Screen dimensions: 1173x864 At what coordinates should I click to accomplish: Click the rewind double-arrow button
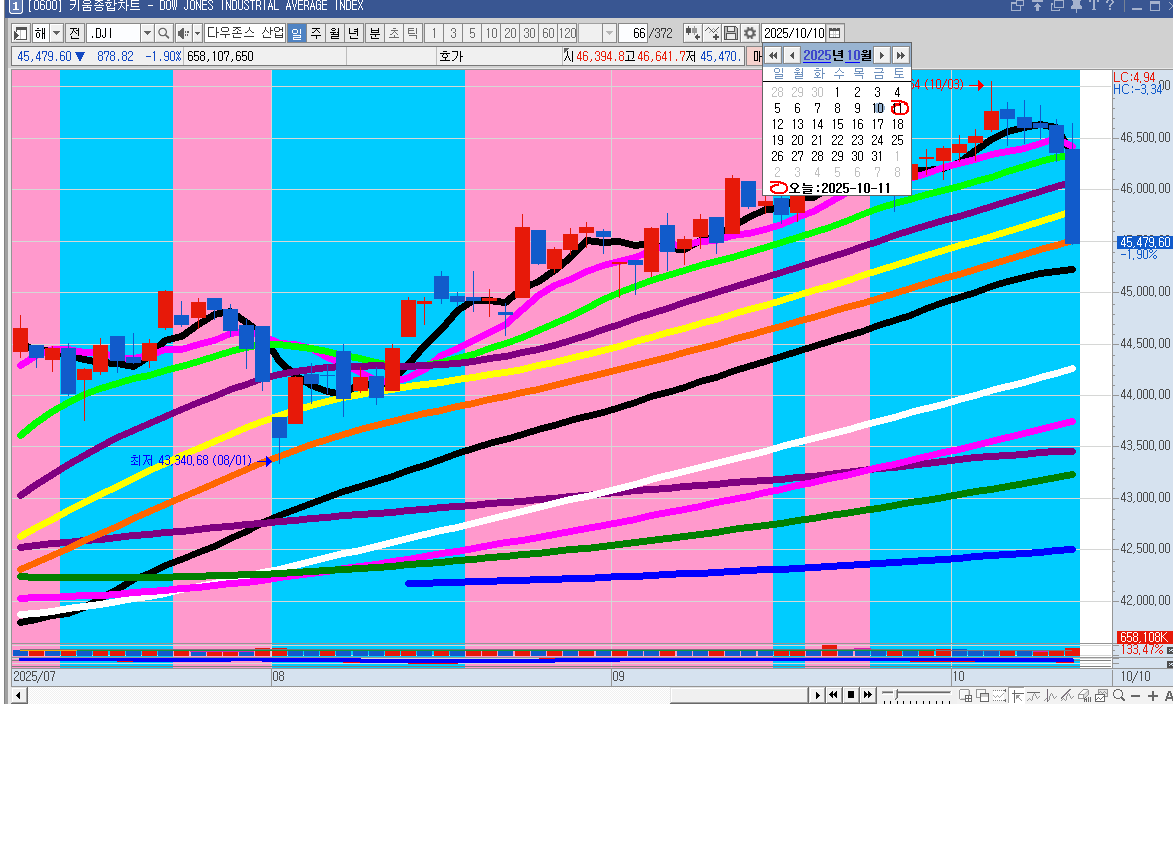[833, 696]
